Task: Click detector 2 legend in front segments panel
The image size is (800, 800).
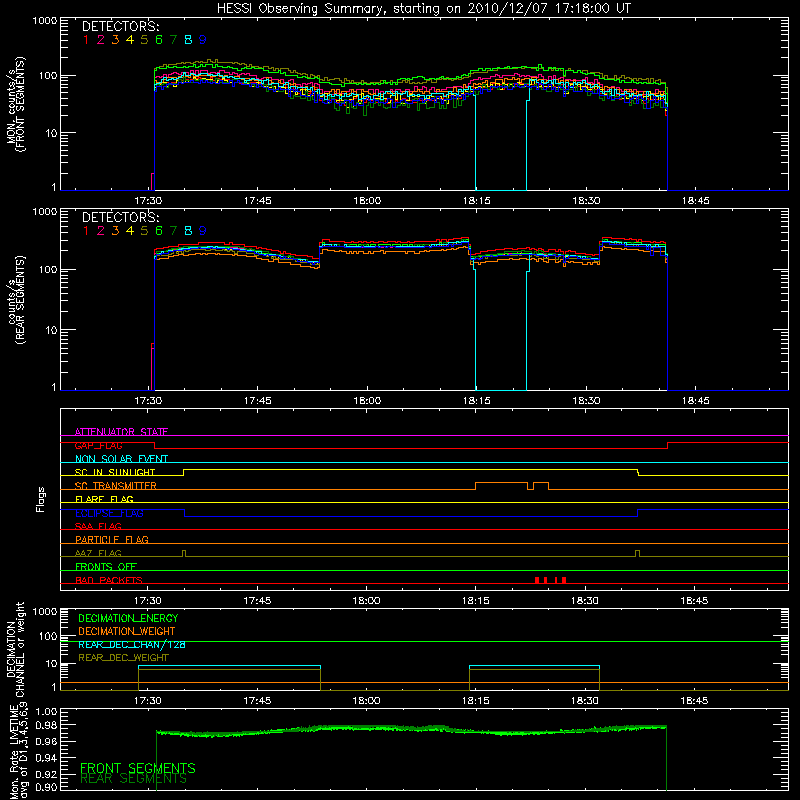Action: pos(101,39)
